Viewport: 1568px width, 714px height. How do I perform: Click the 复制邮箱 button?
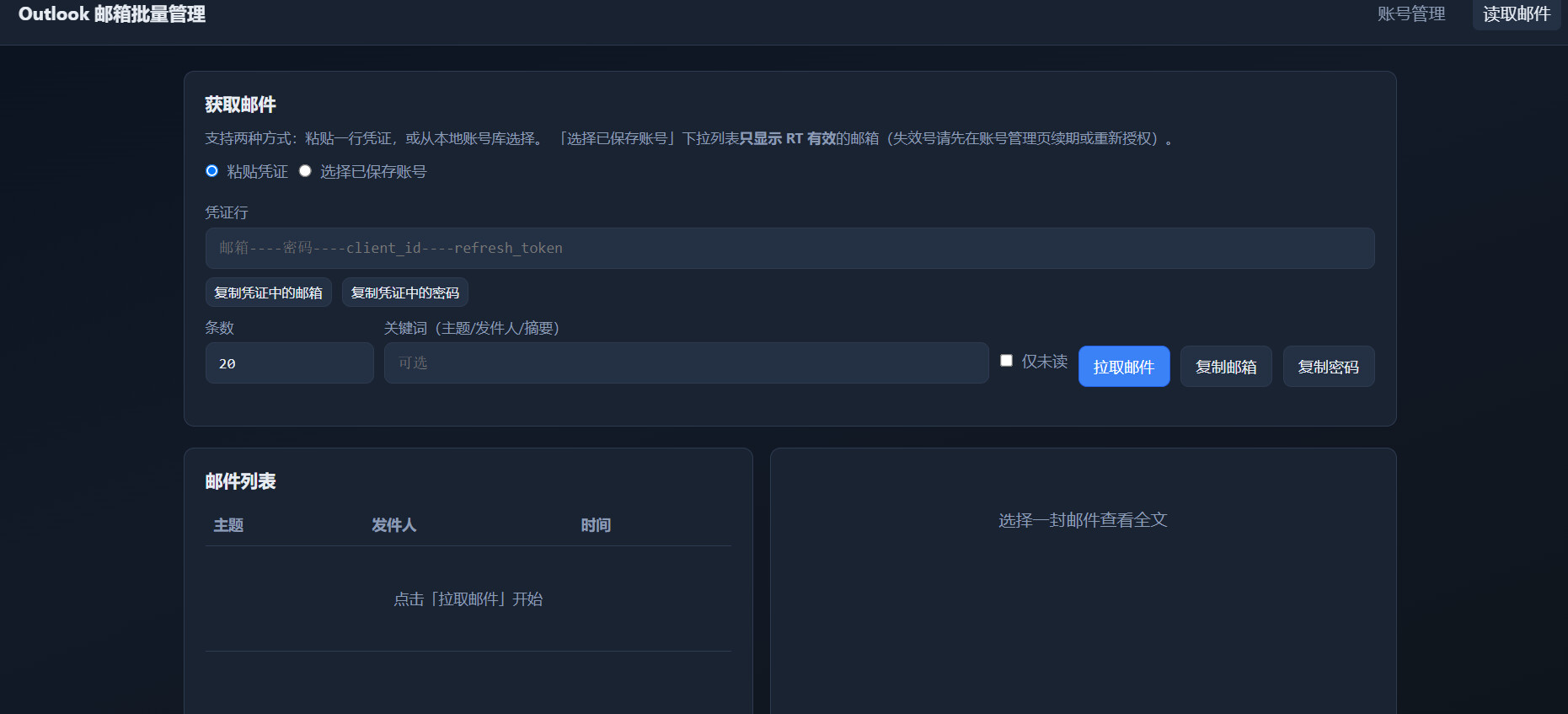pos(1226,367)
